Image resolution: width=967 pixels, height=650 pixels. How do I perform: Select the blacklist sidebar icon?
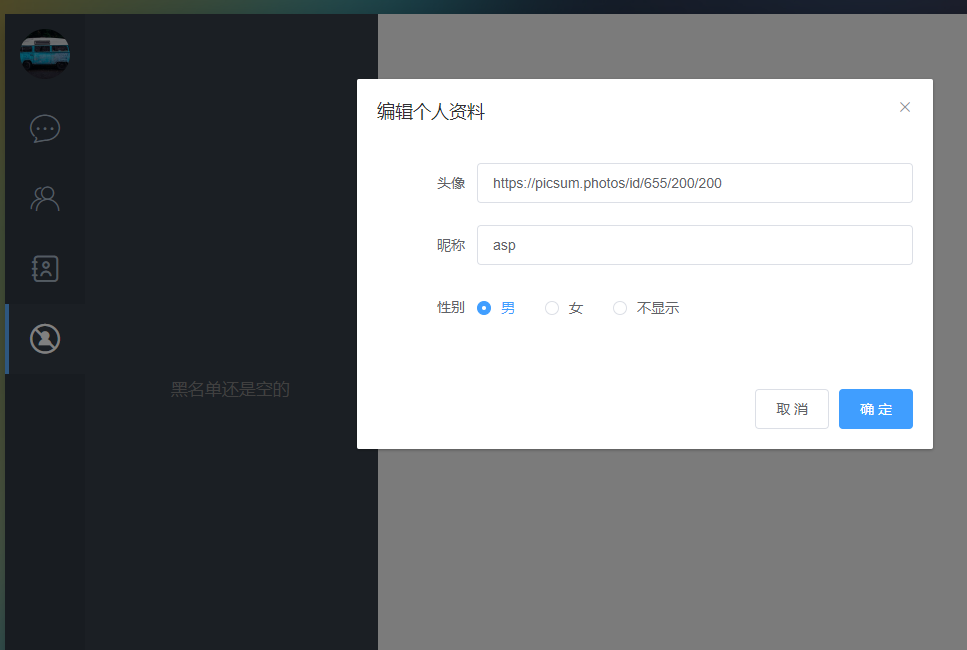pyautogui.click(x=45, y=339)
